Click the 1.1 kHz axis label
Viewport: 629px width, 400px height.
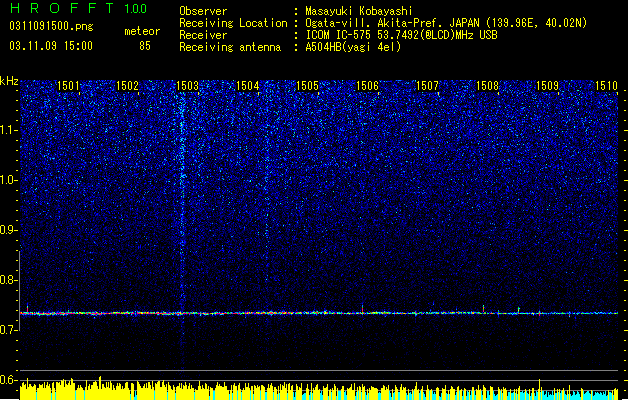pos(9,130)
